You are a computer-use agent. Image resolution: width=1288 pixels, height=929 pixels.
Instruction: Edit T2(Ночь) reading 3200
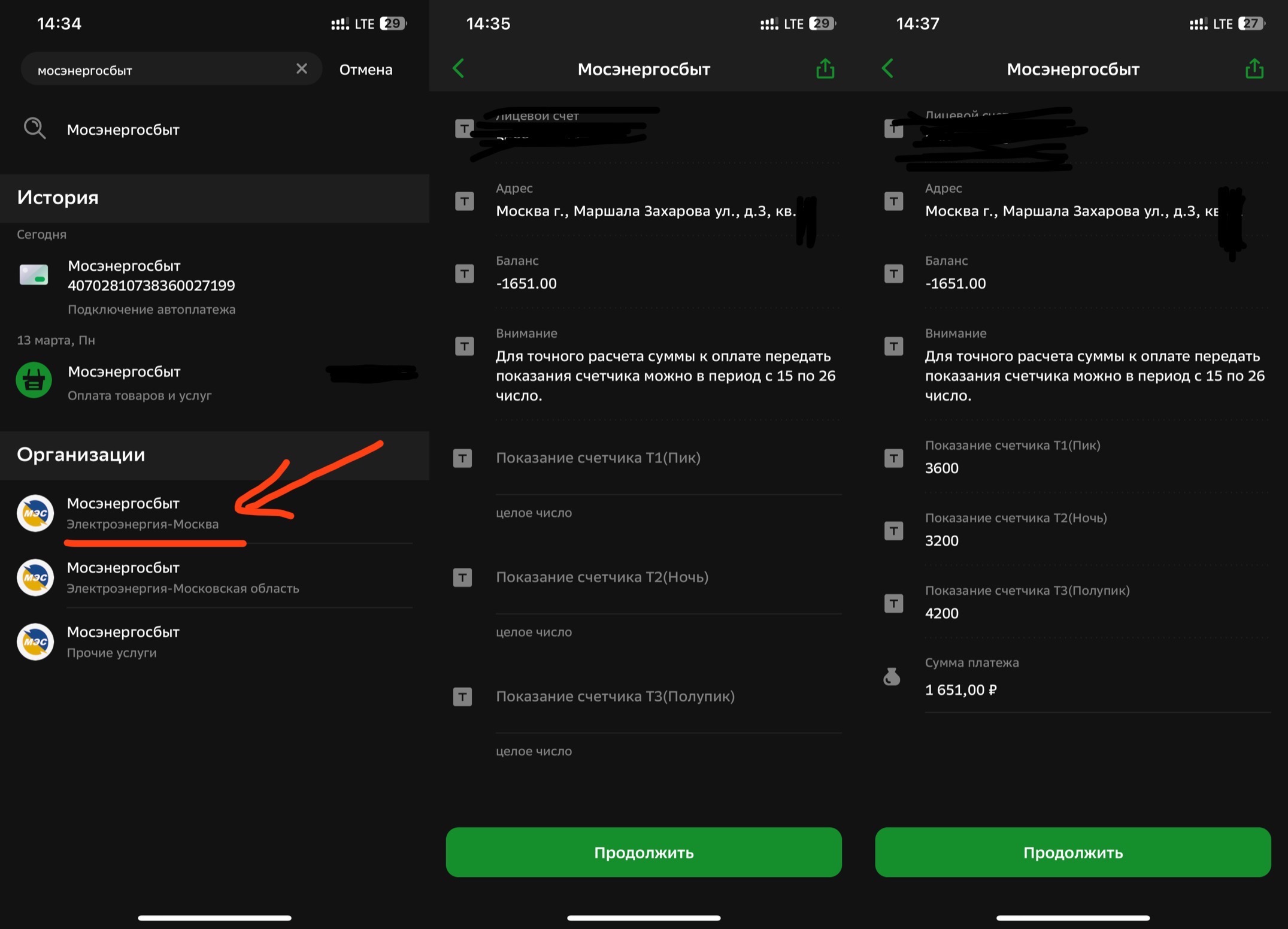point(942,540)
